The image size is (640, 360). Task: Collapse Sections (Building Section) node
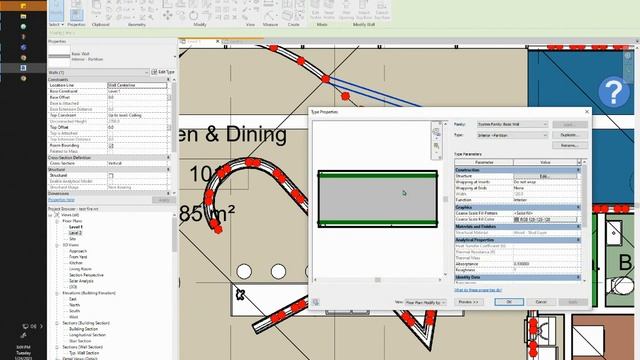57,323
